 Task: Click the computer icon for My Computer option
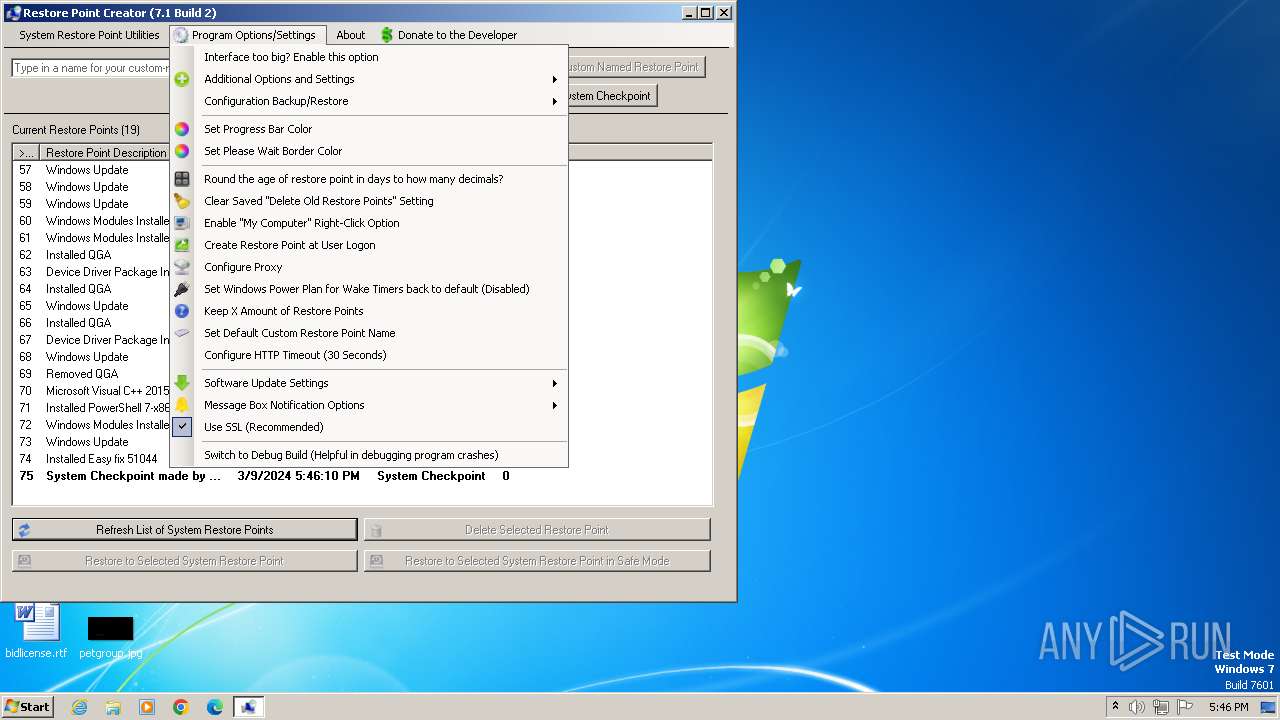(x=182, y=223)
